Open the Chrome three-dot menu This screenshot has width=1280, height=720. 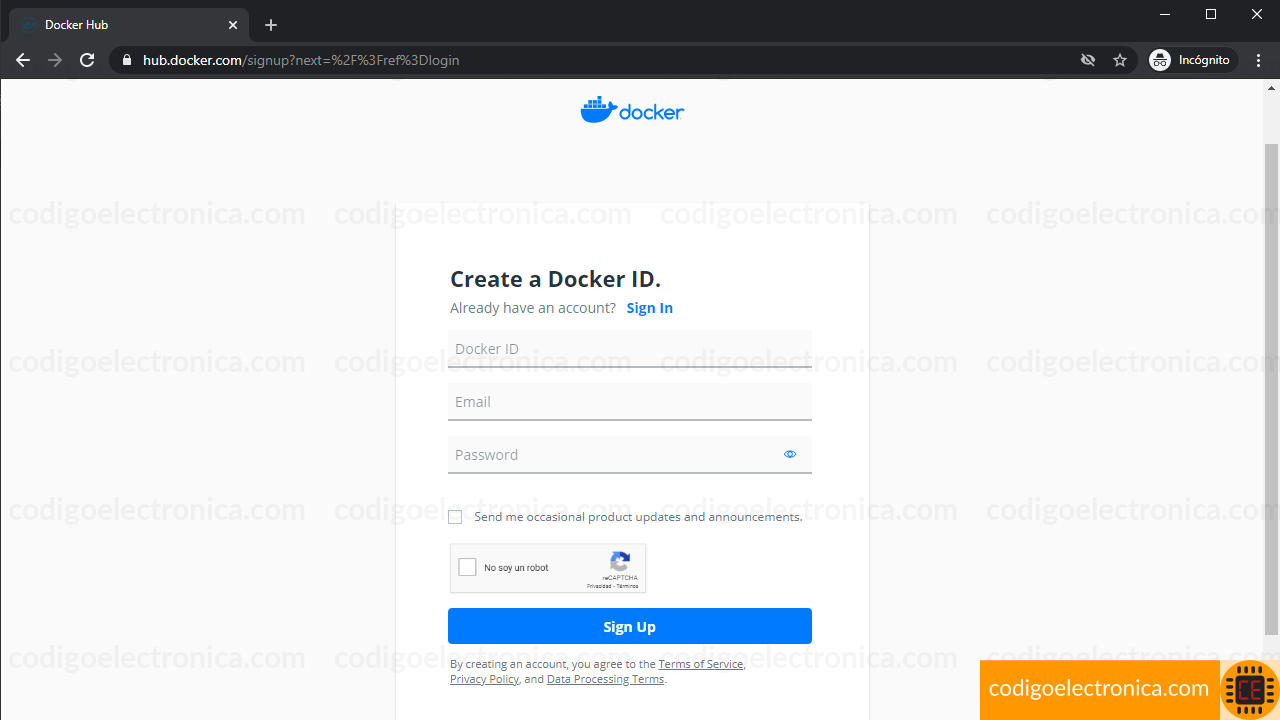(1259, 60)
